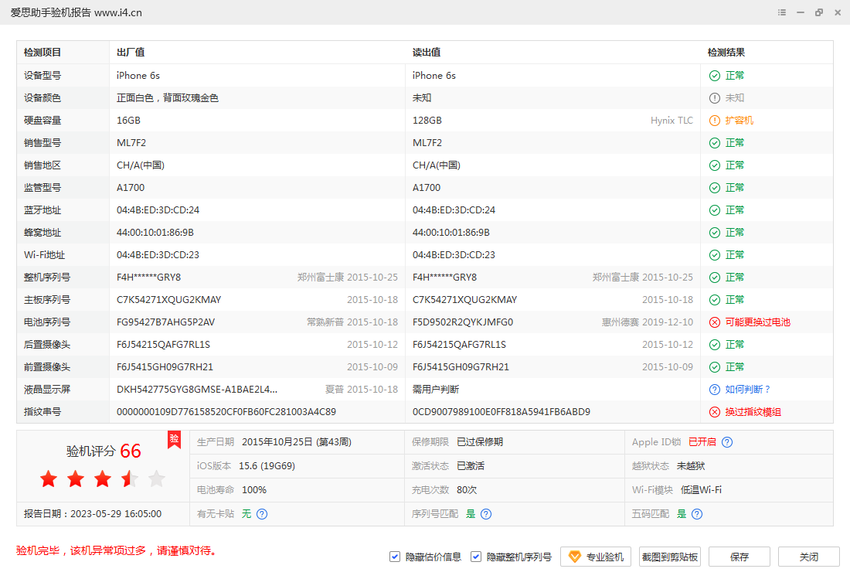Click the 低温Wi-Fi module value
Viewport: 850px width, 579px height.
coord(701,490)
